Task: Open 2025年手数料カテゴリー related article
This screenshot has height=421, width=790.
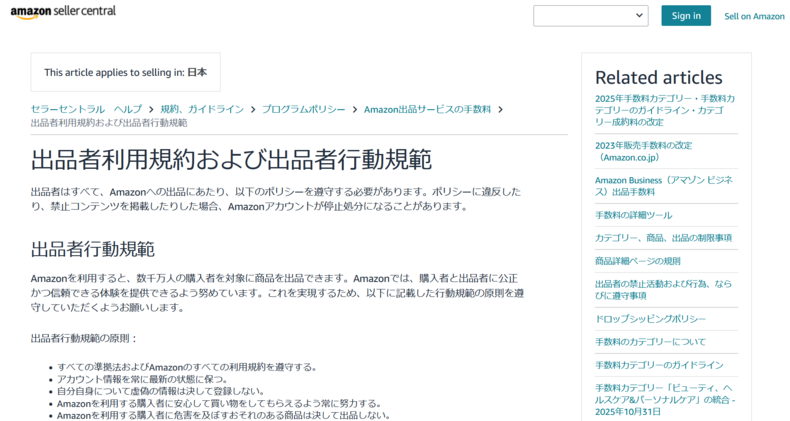Action: (x=665, y=110)
